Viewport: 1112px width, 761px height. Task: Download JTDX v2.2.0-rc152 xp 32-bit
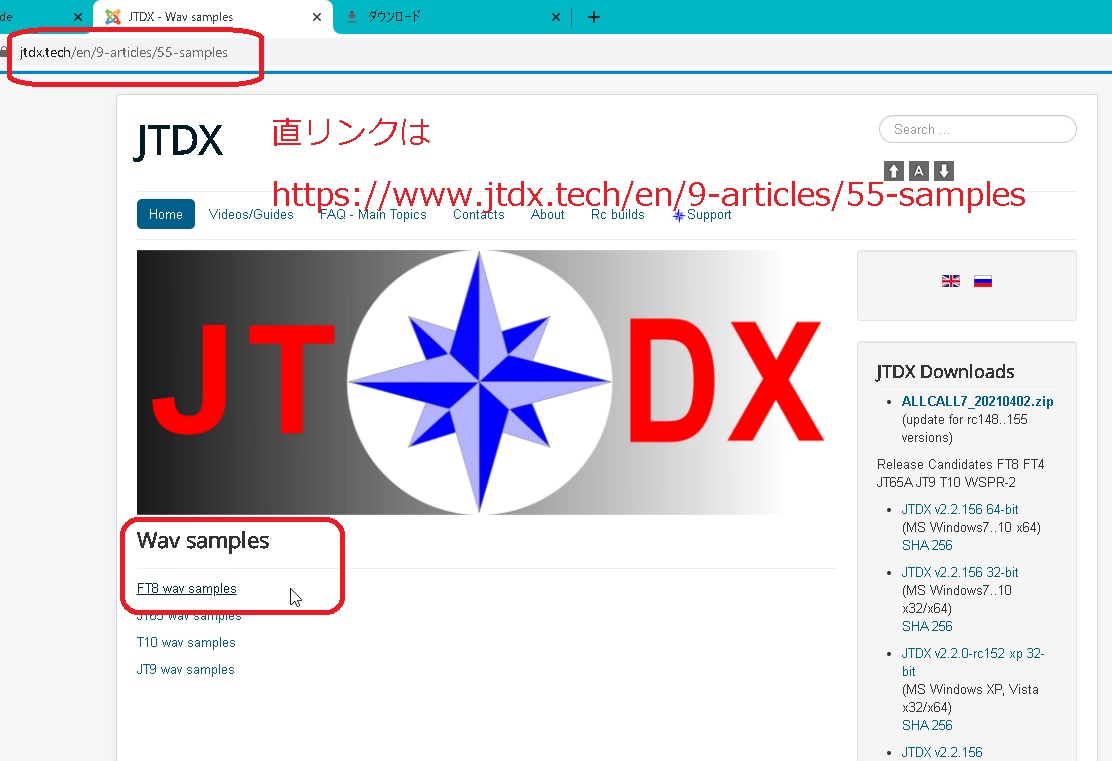tap(973, 662)
